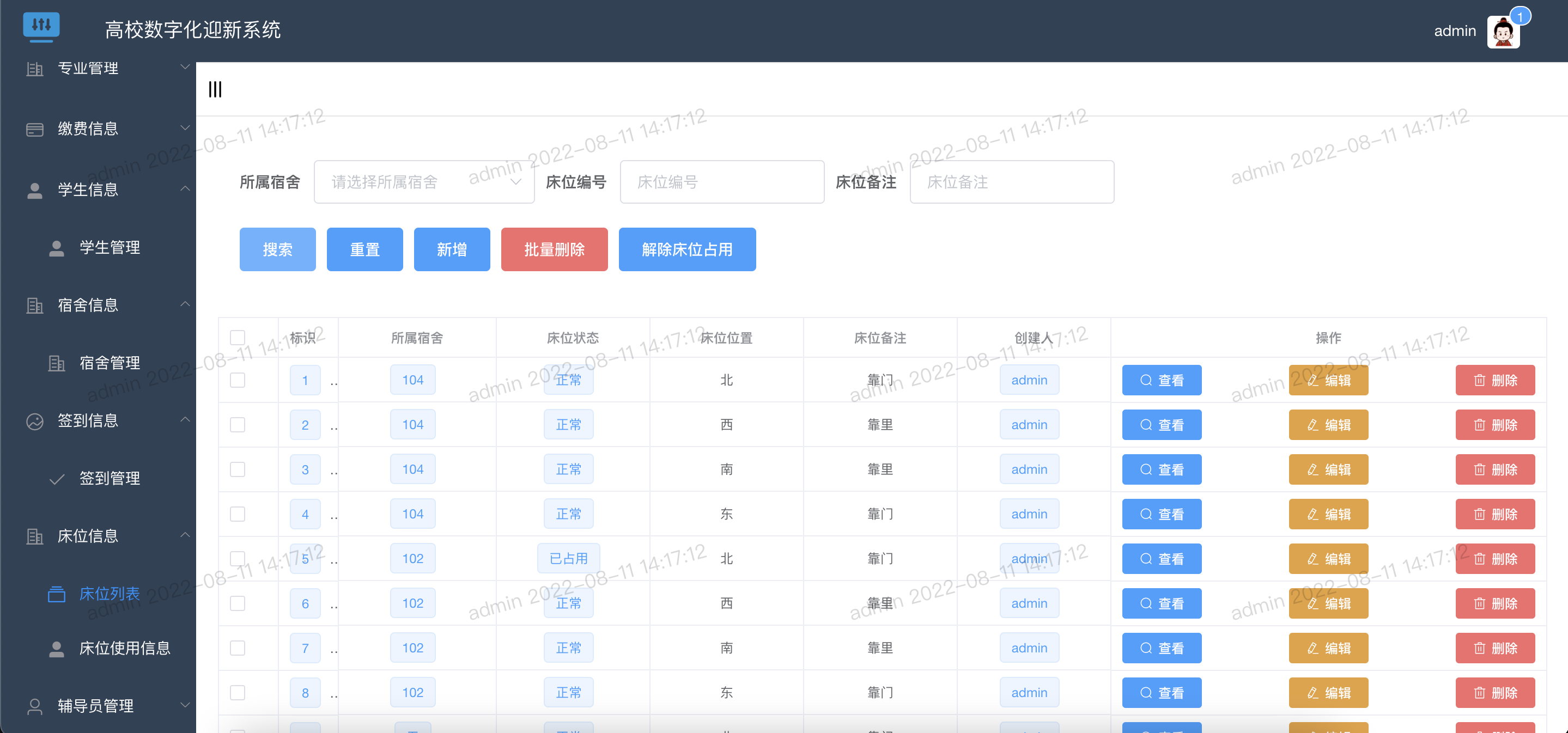Open 学生管理 menu item
The height and width of the screenshot is (733, 1568).
(x=110, y=248)
